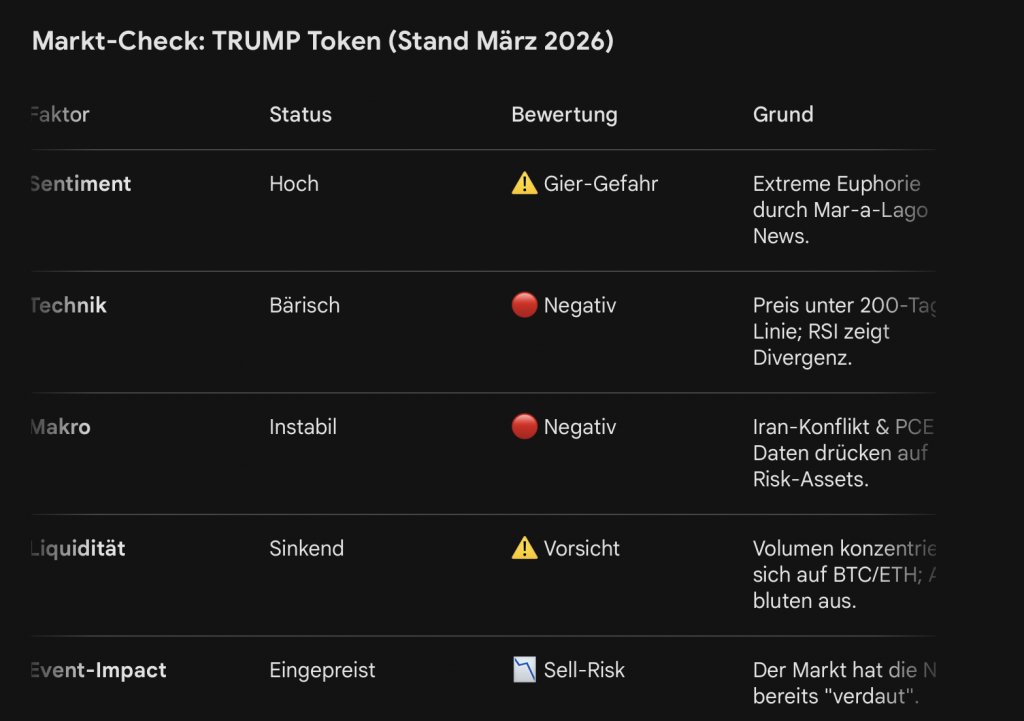Click the red circle in Technik row
This screenshot has height=721, width=1024.
524,306
